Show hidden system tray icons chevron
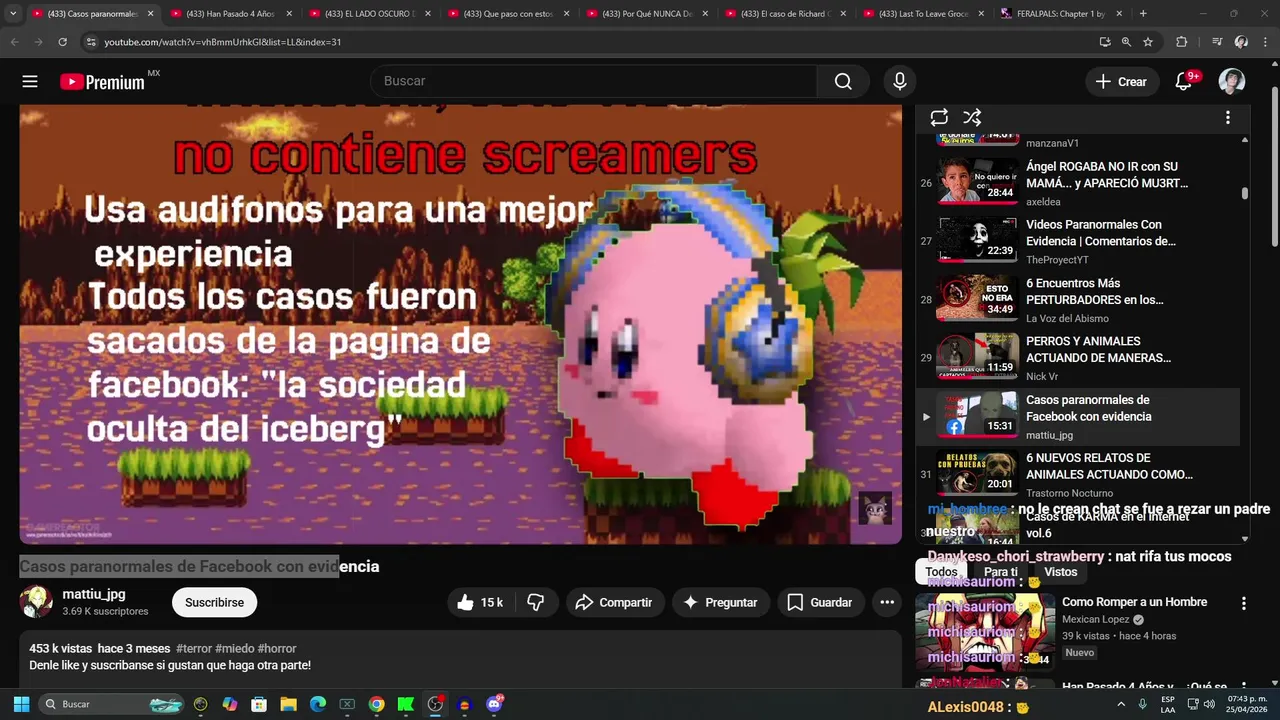Screen dimensions: 1280x720 tap(1121, 704)
